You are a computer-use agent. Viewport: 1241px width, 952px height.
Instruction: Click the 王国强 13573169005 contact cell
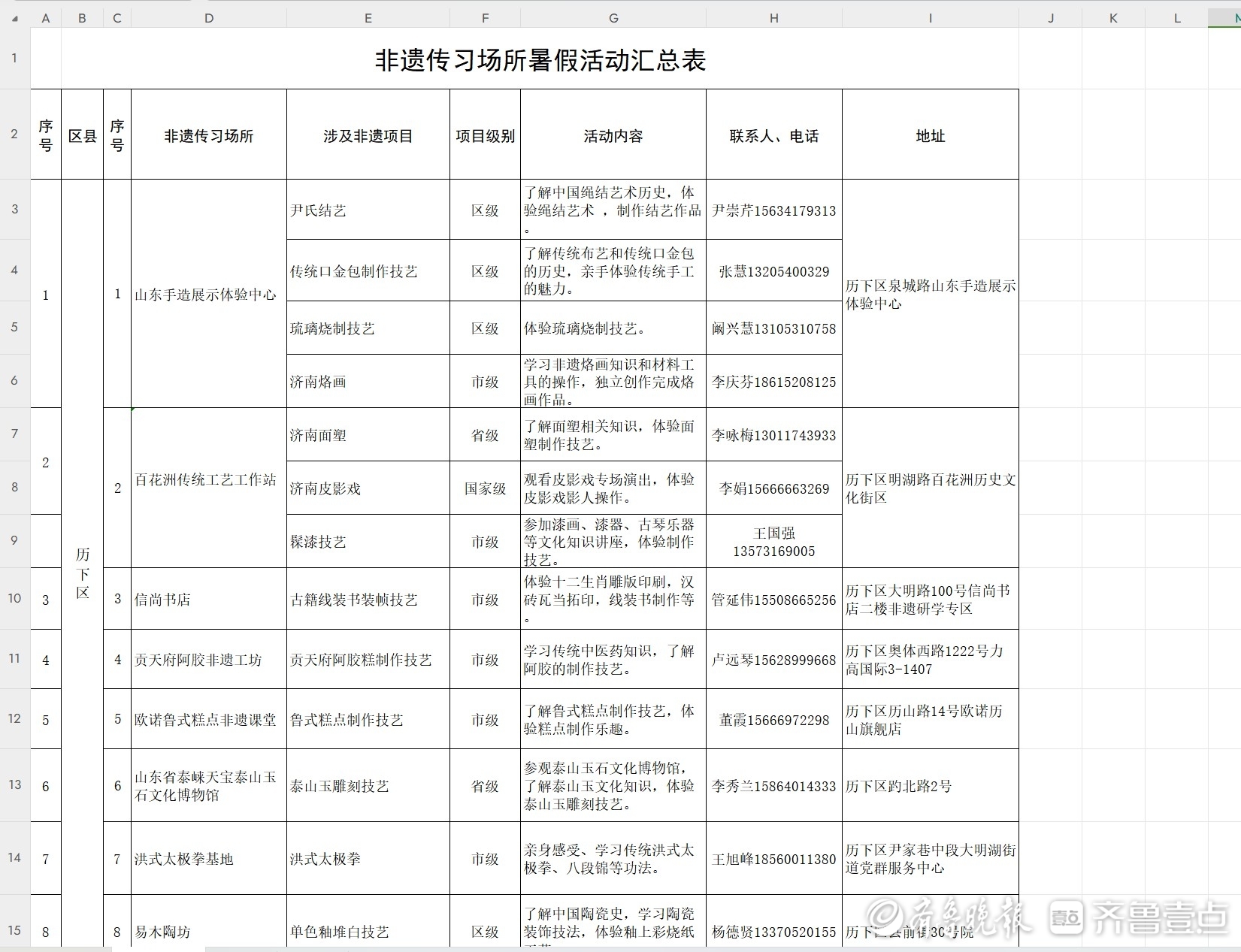point(773,542)
